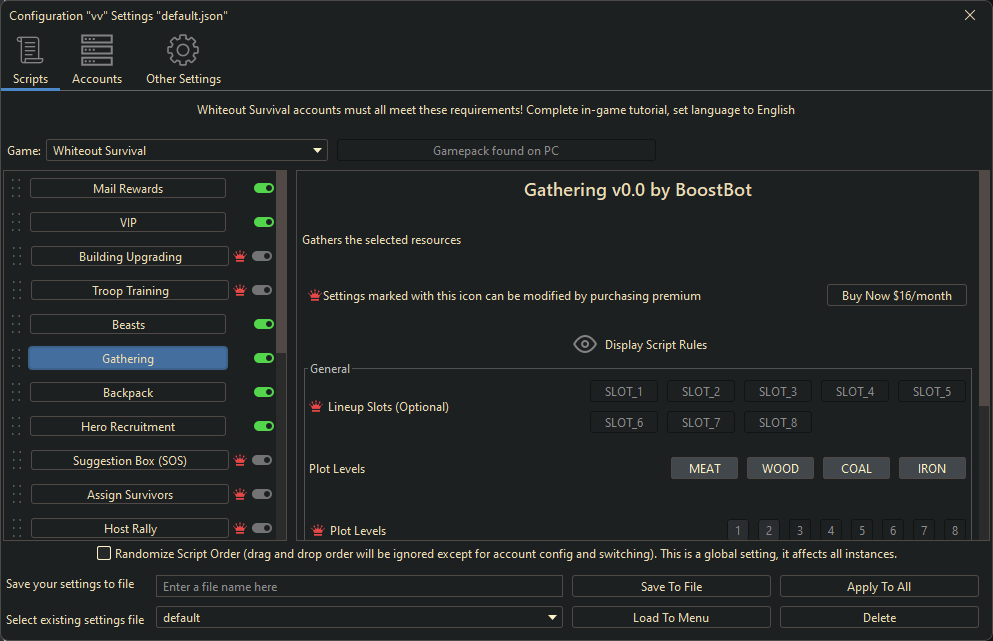The image size is (993, 641).
Task: Click the drag handle beside Suggestion Box (SOS)
Action: (x=16, y=460)
